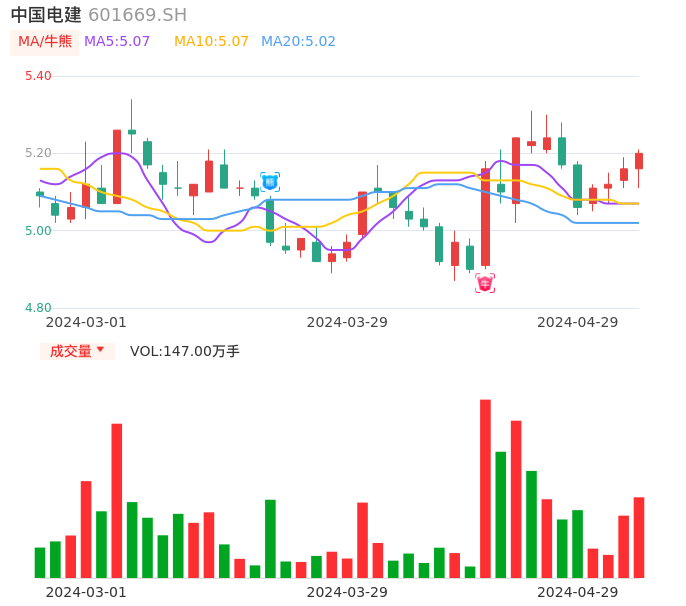
Task: Click the 5.00 price axis label
Action: click(38, 231)
